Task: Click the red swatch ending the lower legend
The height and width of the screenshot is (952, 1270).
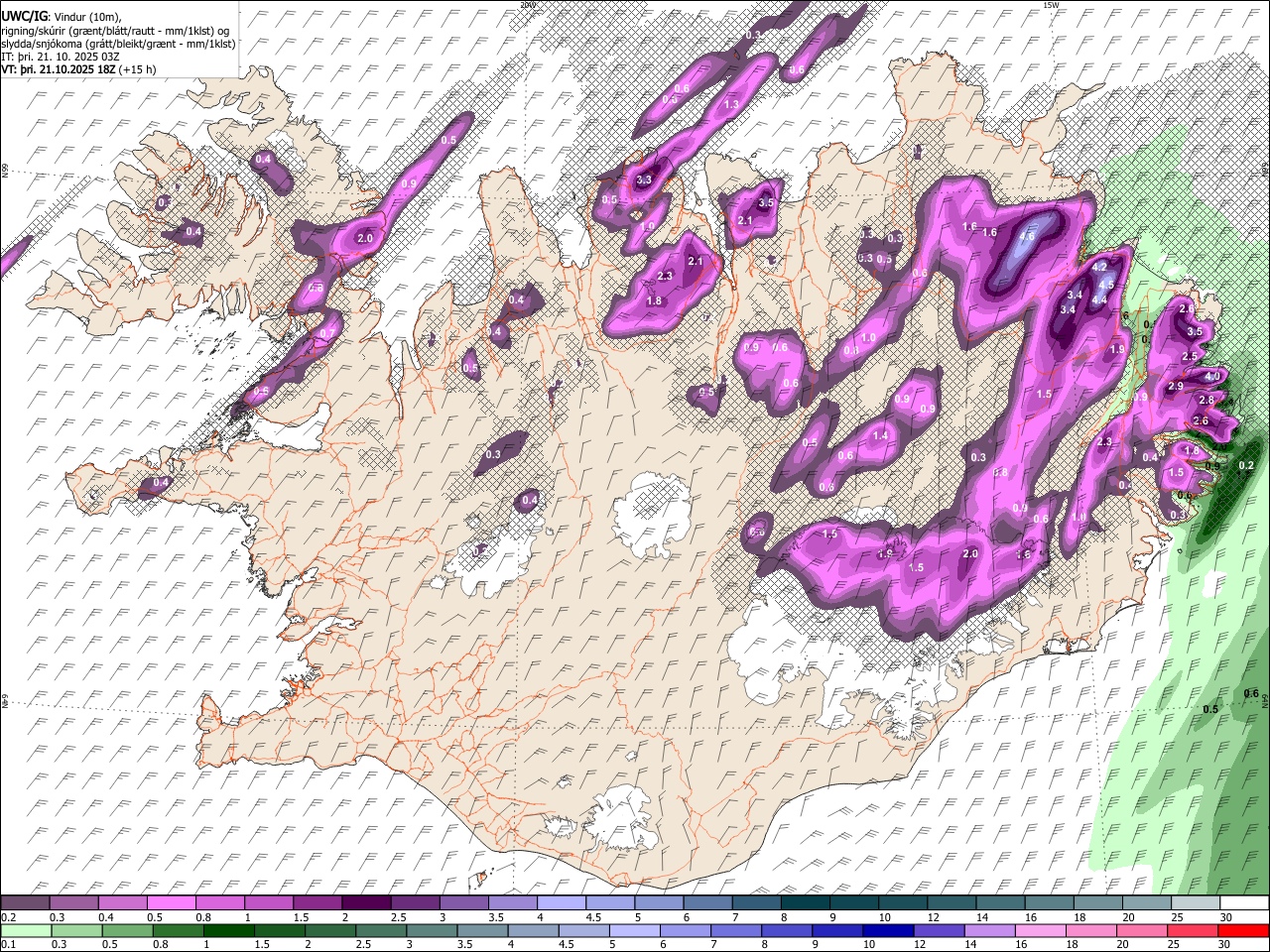Action: 1243,931
